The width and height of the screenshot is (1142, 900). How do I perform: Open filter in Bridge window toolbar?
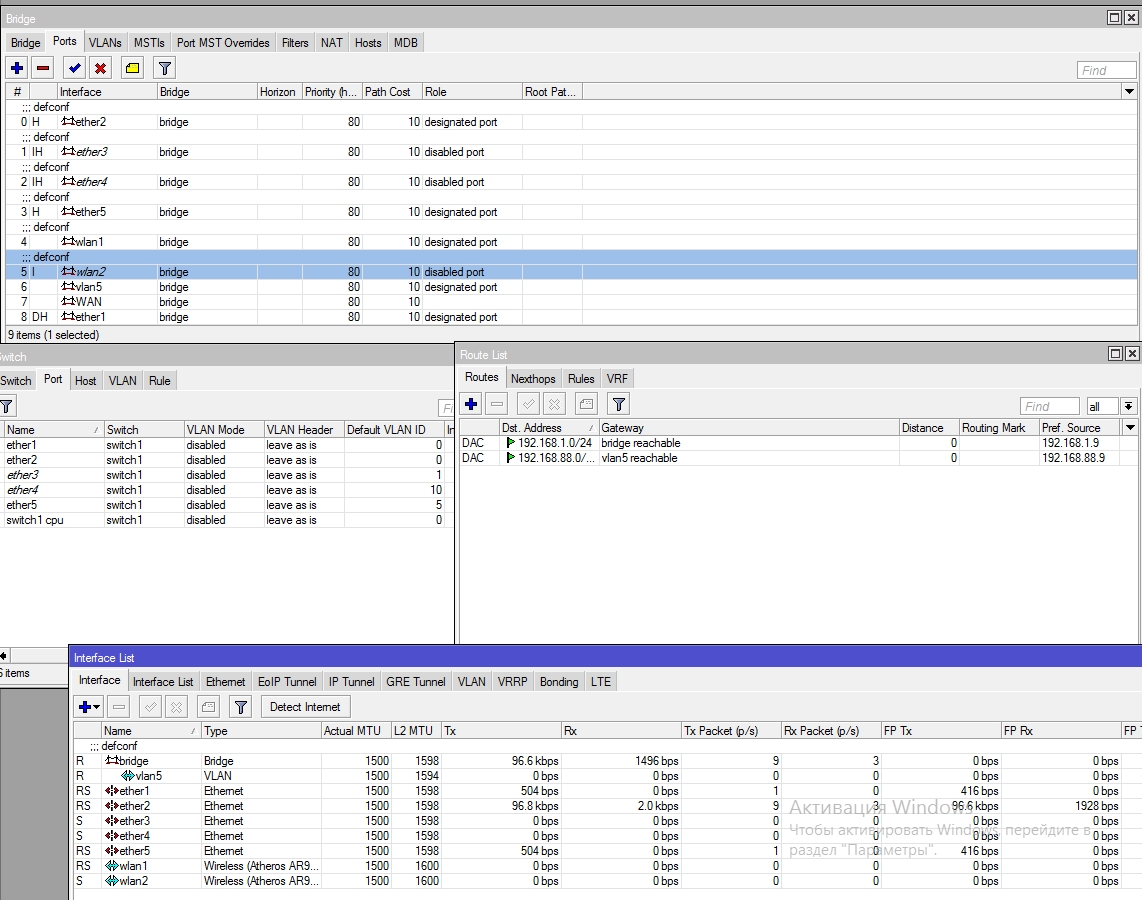(x=165, y=68)
